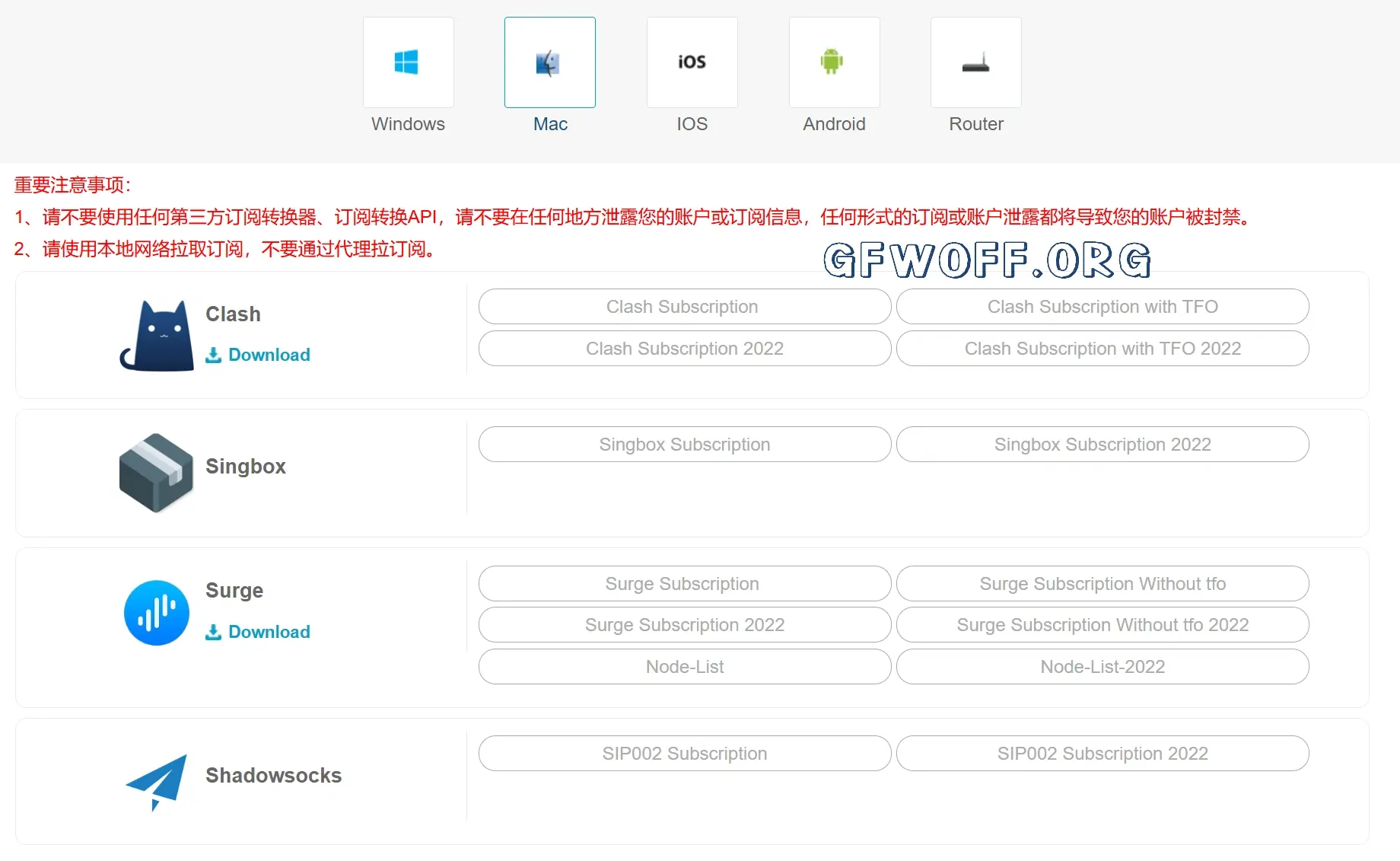
Task: Click the Surge Subscription button
Action: click(x=685, y=584)
